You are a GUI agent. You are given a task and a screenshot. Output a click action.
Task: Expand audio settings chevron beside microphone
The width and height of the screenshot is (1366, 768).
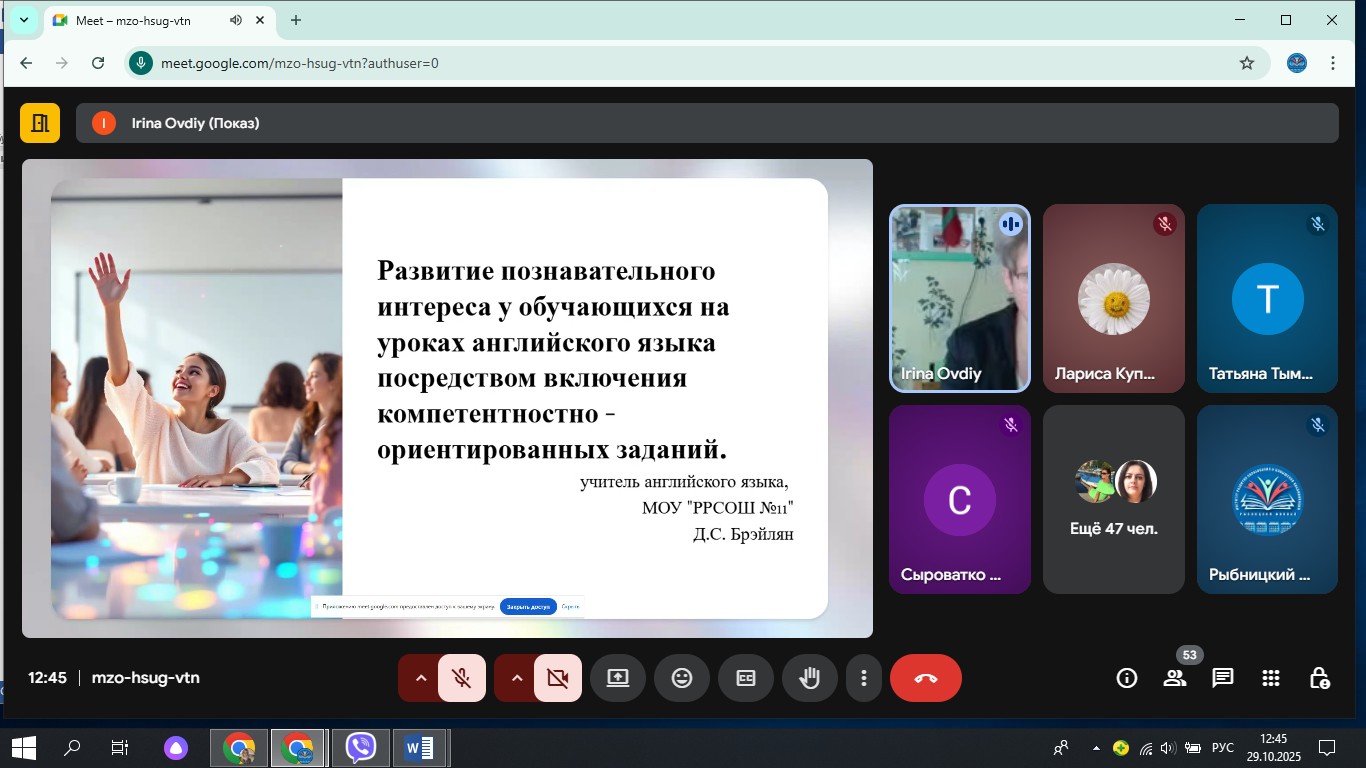421,678
